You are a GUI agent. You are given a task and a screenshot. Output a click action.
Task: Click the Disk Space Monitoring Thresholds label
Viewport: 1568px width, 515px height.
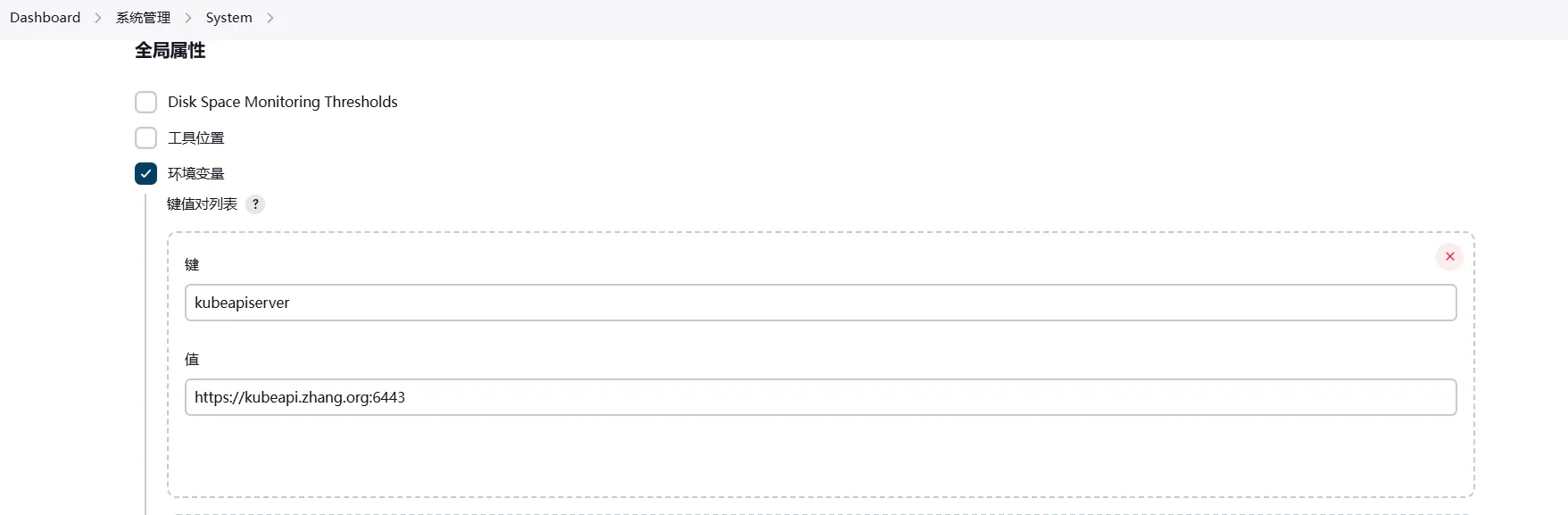283,102
